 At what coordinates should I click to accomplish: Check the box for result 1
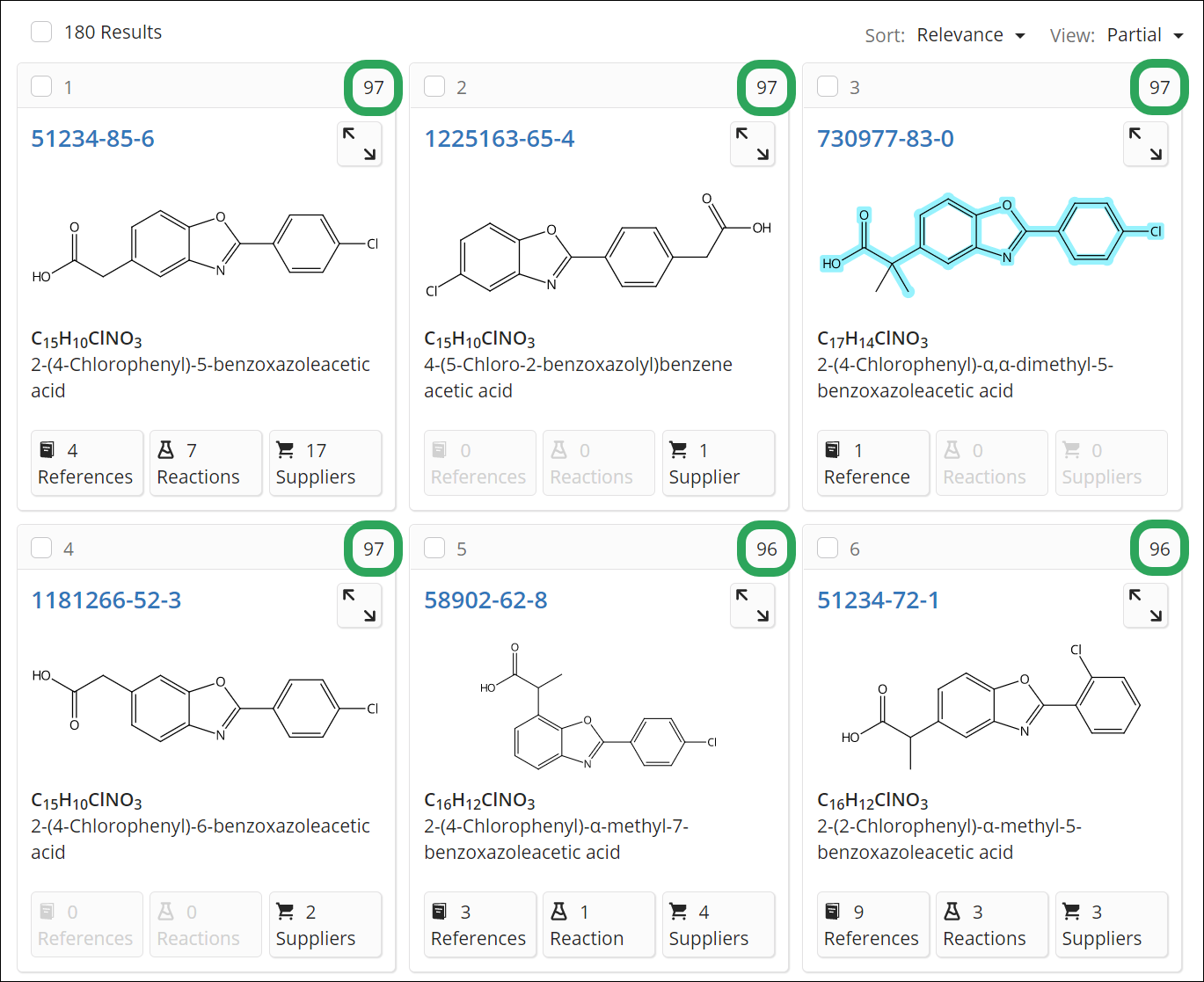41,86
